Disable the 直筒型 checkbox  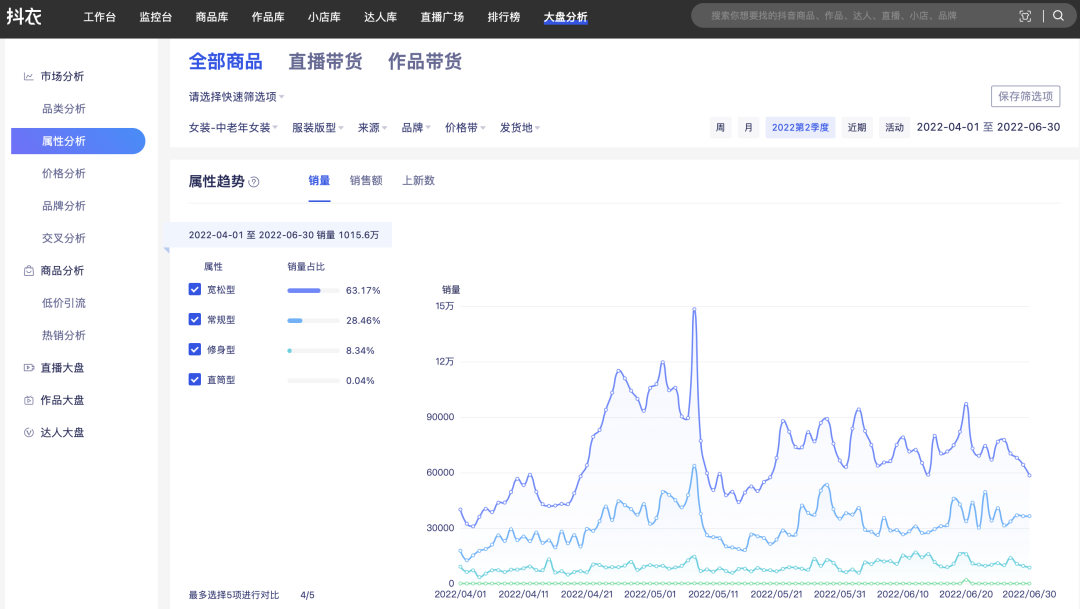[x=195, y=380]
